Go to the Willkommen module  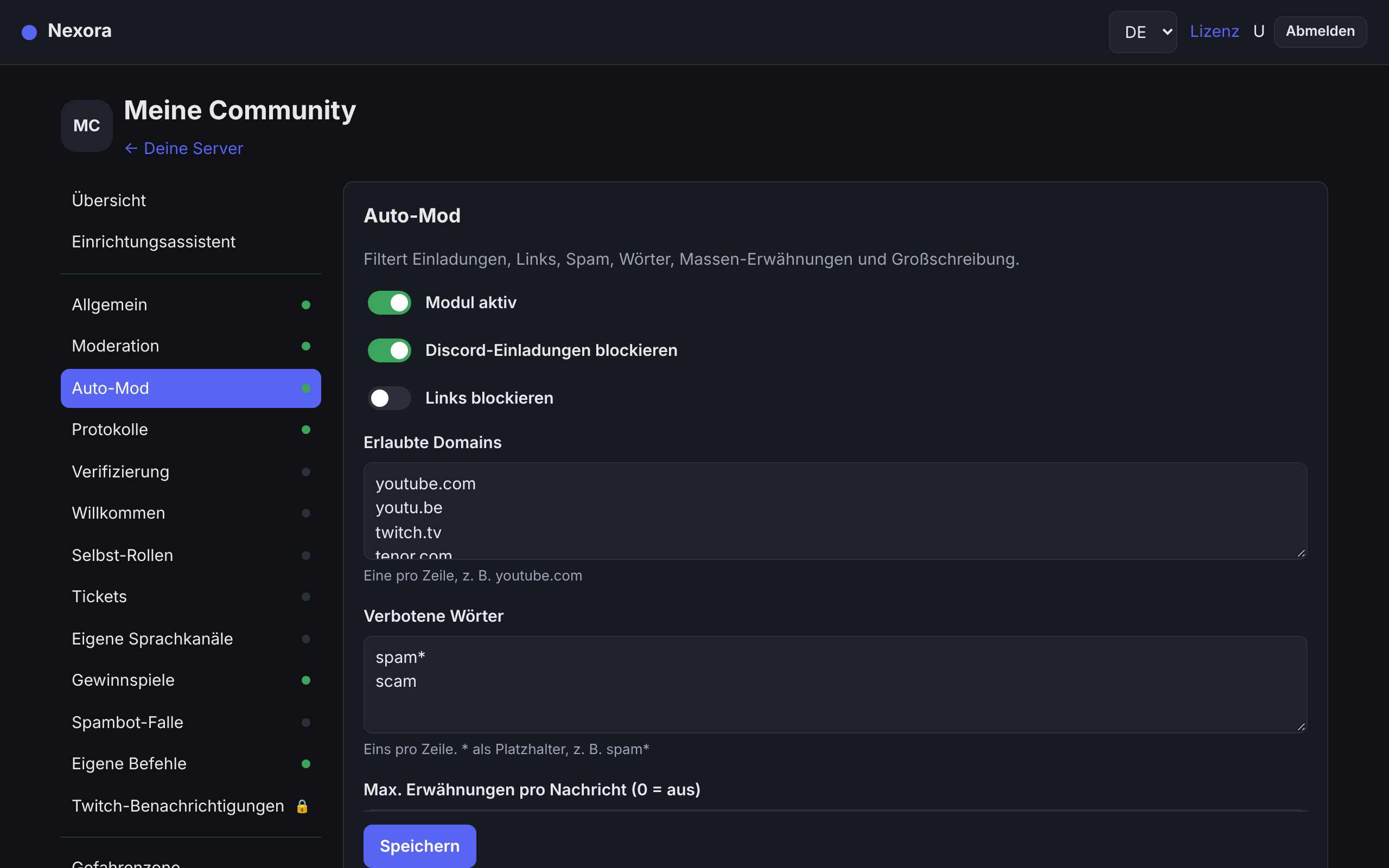click(x=190, y=513)
